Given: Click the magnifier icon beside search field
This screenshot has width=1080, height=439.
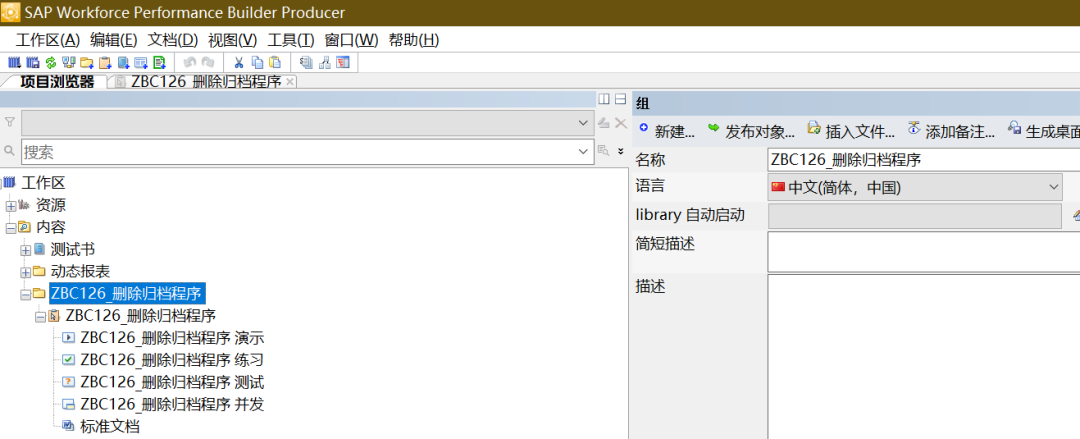Looking at the screenshot, I should [x=10, y=150].
